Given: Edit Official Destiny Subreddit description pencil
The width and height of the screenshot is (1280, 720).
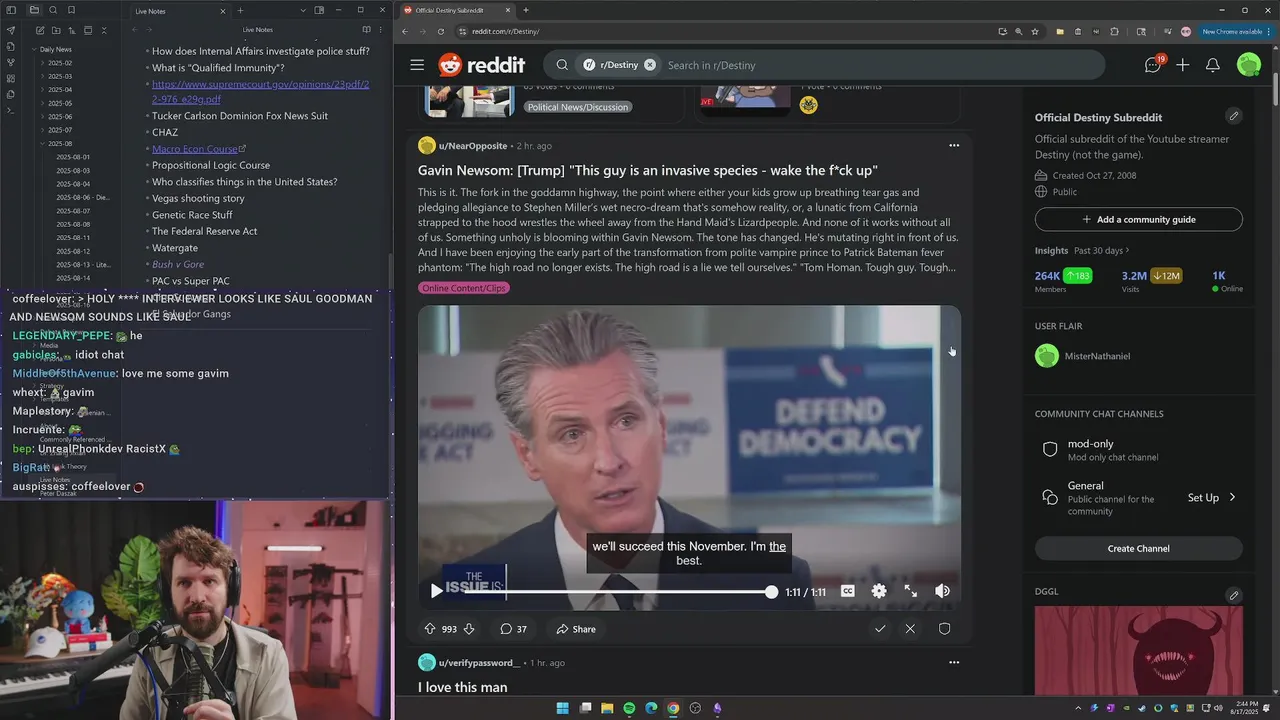Looking at the screenshot, I should 1234,116.
